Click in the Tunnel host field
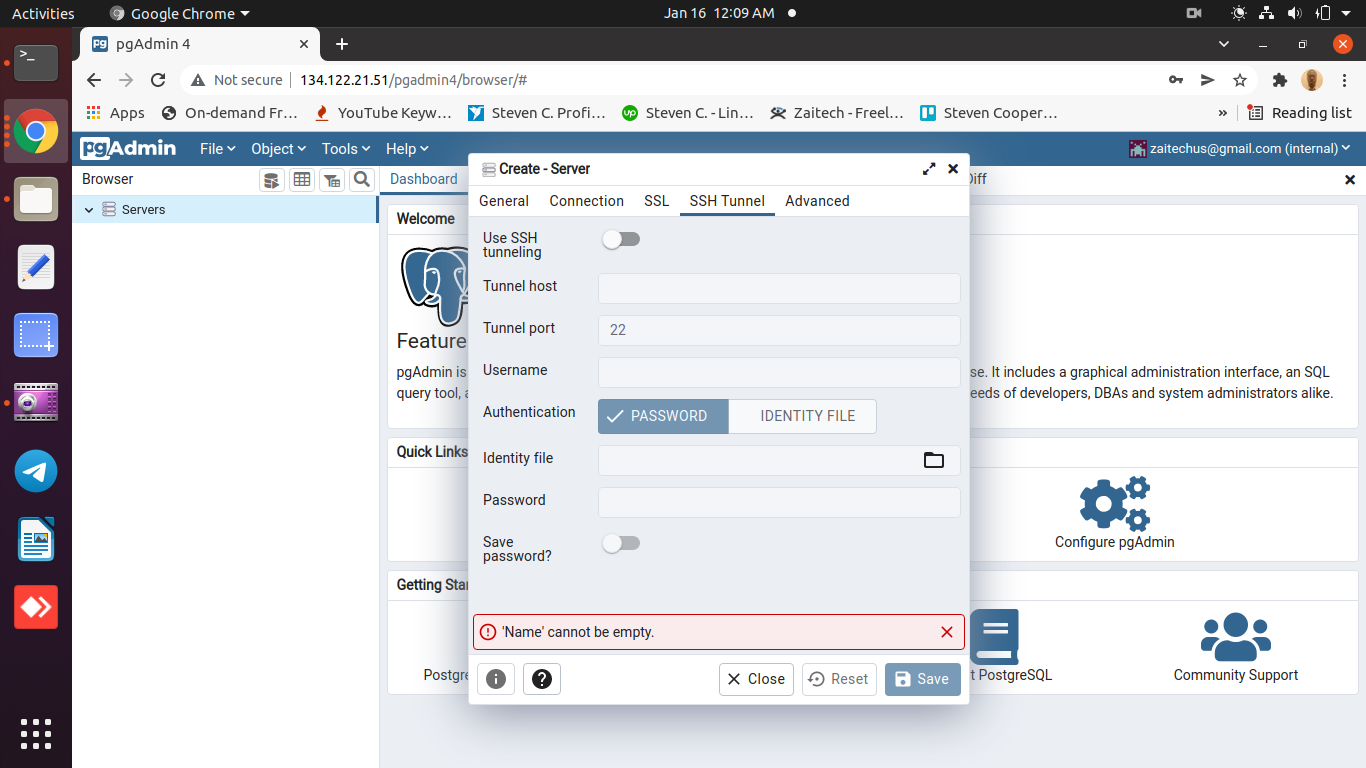This screenshot has height=768, width=1366. point(779,288)
